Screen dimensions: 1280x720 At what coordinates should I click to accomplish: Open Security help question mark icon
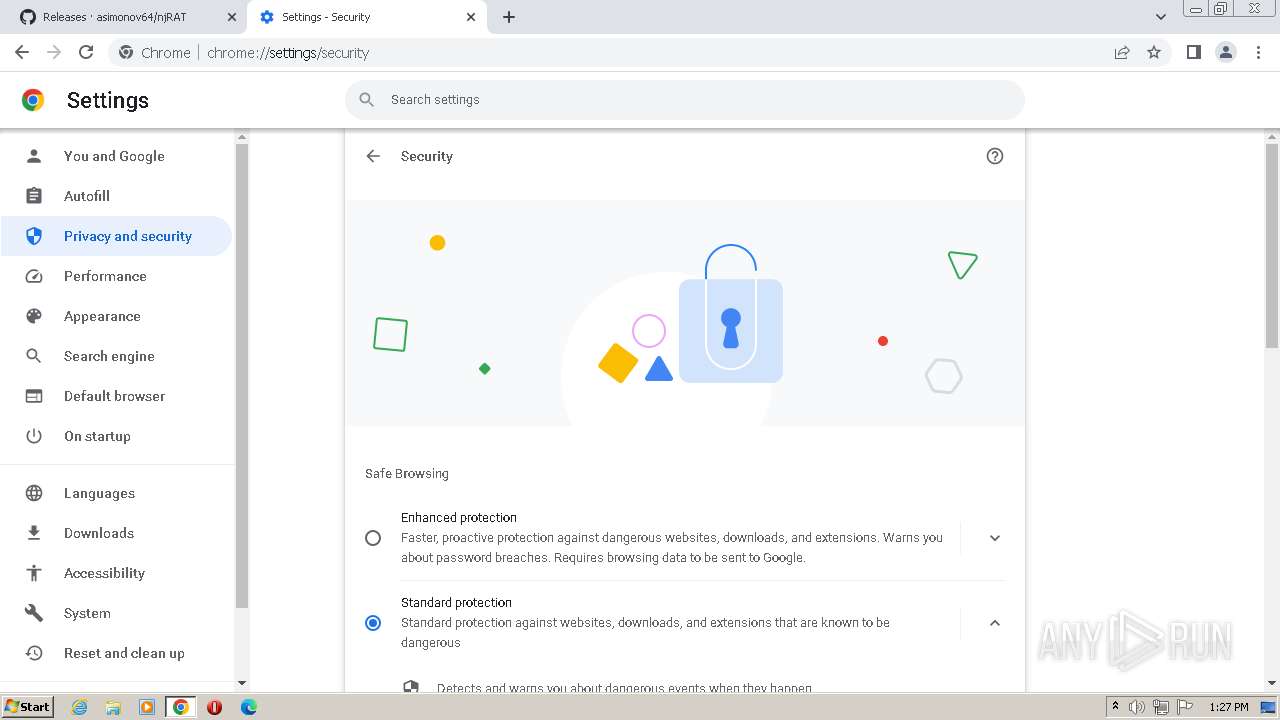[994, 156]
